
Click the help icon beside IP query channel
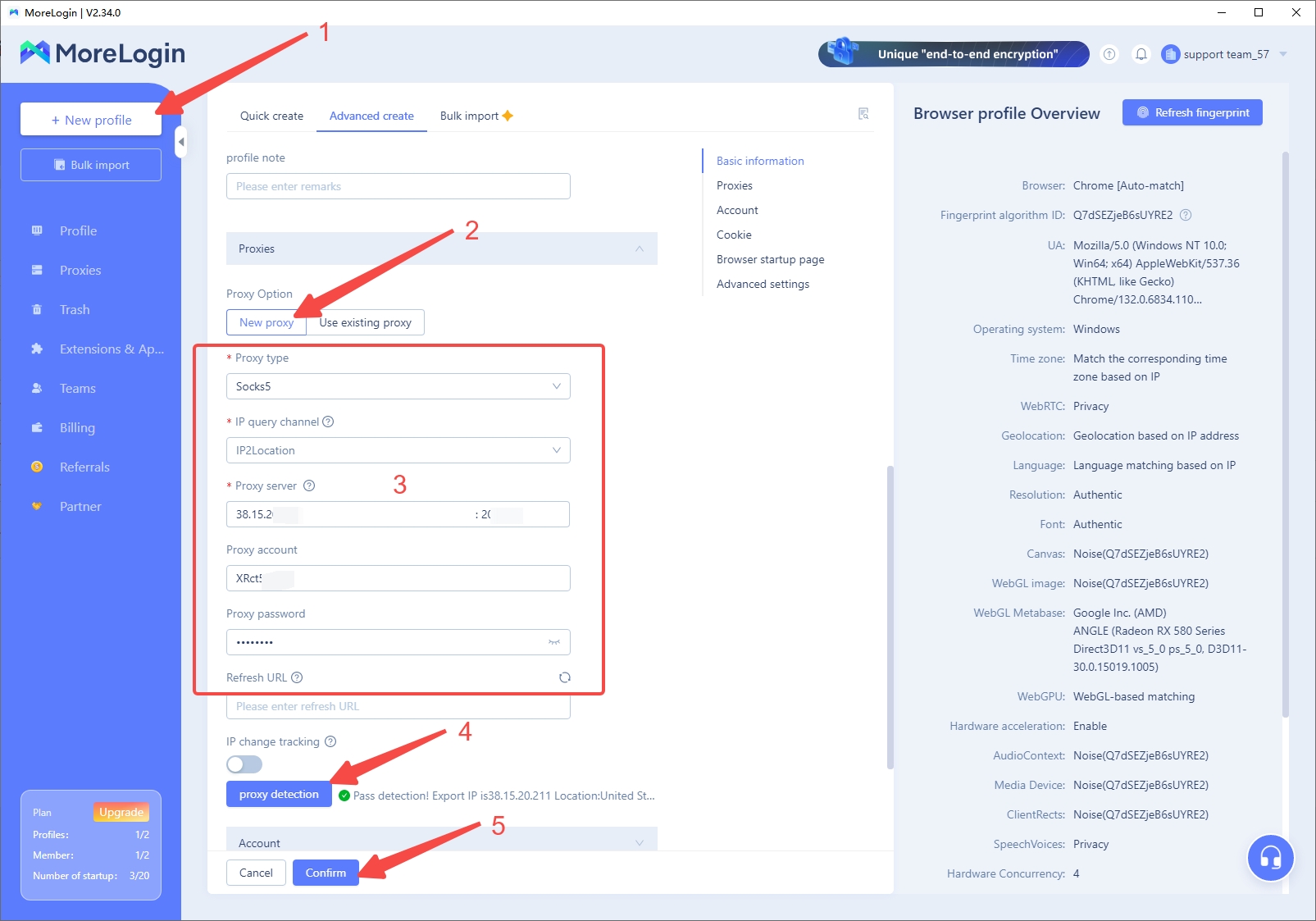pos(328,422)
